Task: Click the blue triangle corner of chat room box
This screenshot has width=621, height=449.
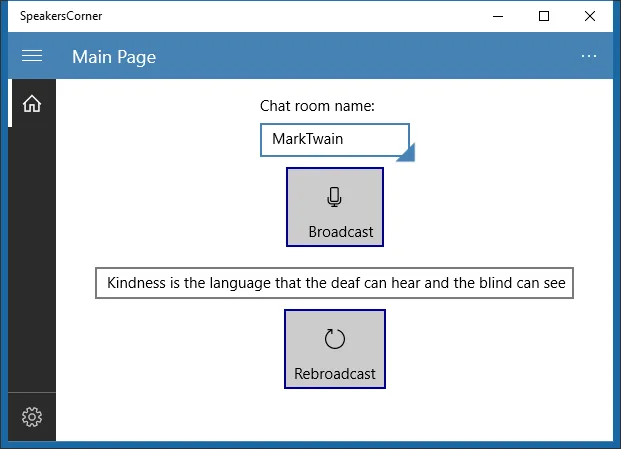Action: point(407,153)
